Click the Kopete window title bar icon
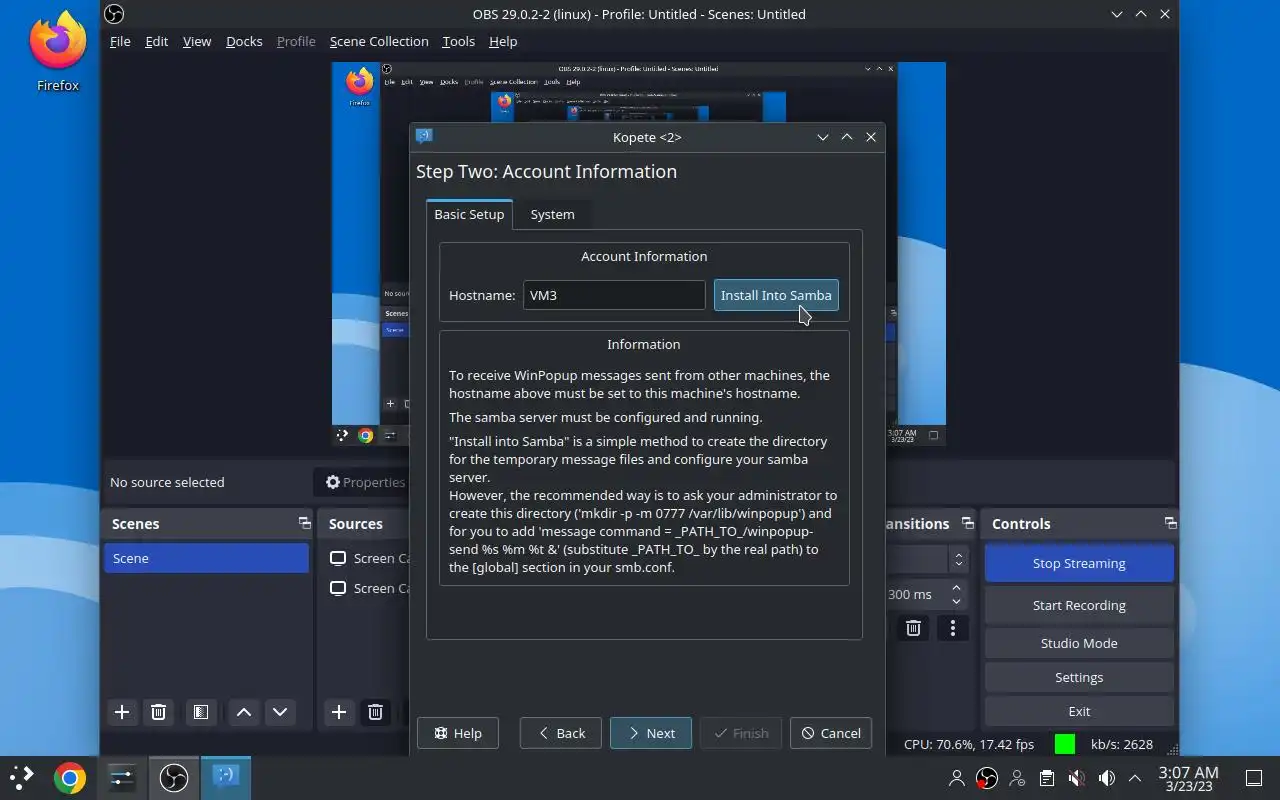The height and width of the screenshot is (800, 1280). tap(424, 136)
